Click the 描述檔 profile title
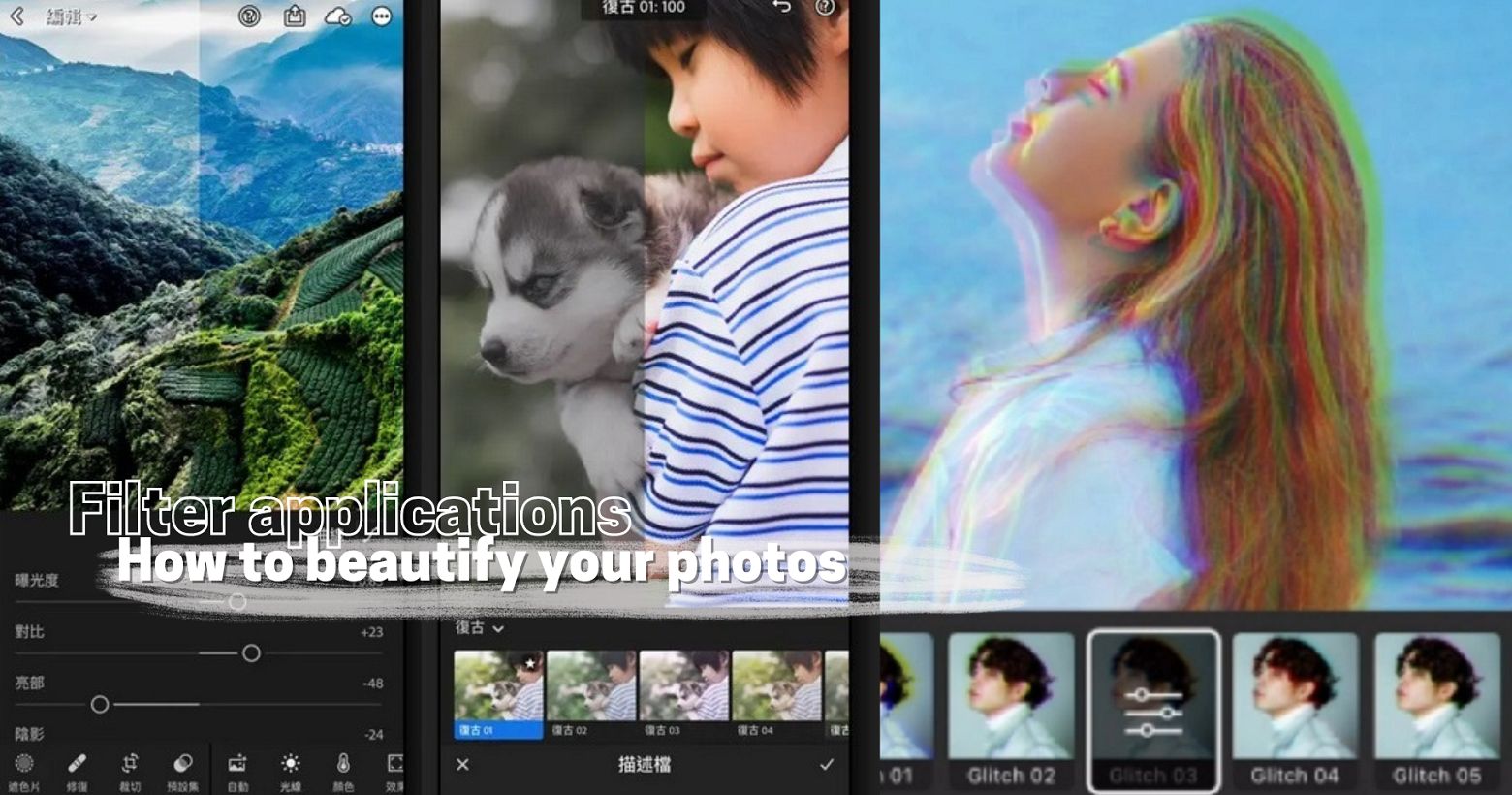This screenshot has height=795, width=1512. (645, 765)
